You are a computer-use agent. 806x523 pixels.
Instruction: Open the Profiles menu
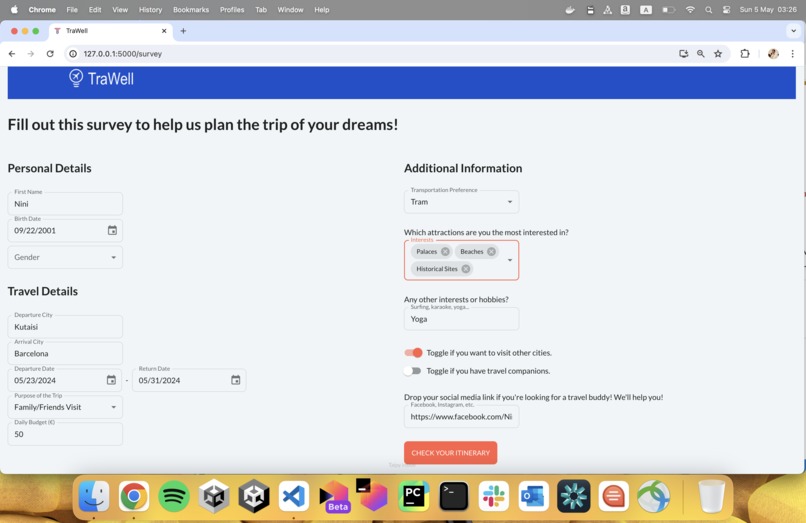pyautogui.click(x=232, y=10)
